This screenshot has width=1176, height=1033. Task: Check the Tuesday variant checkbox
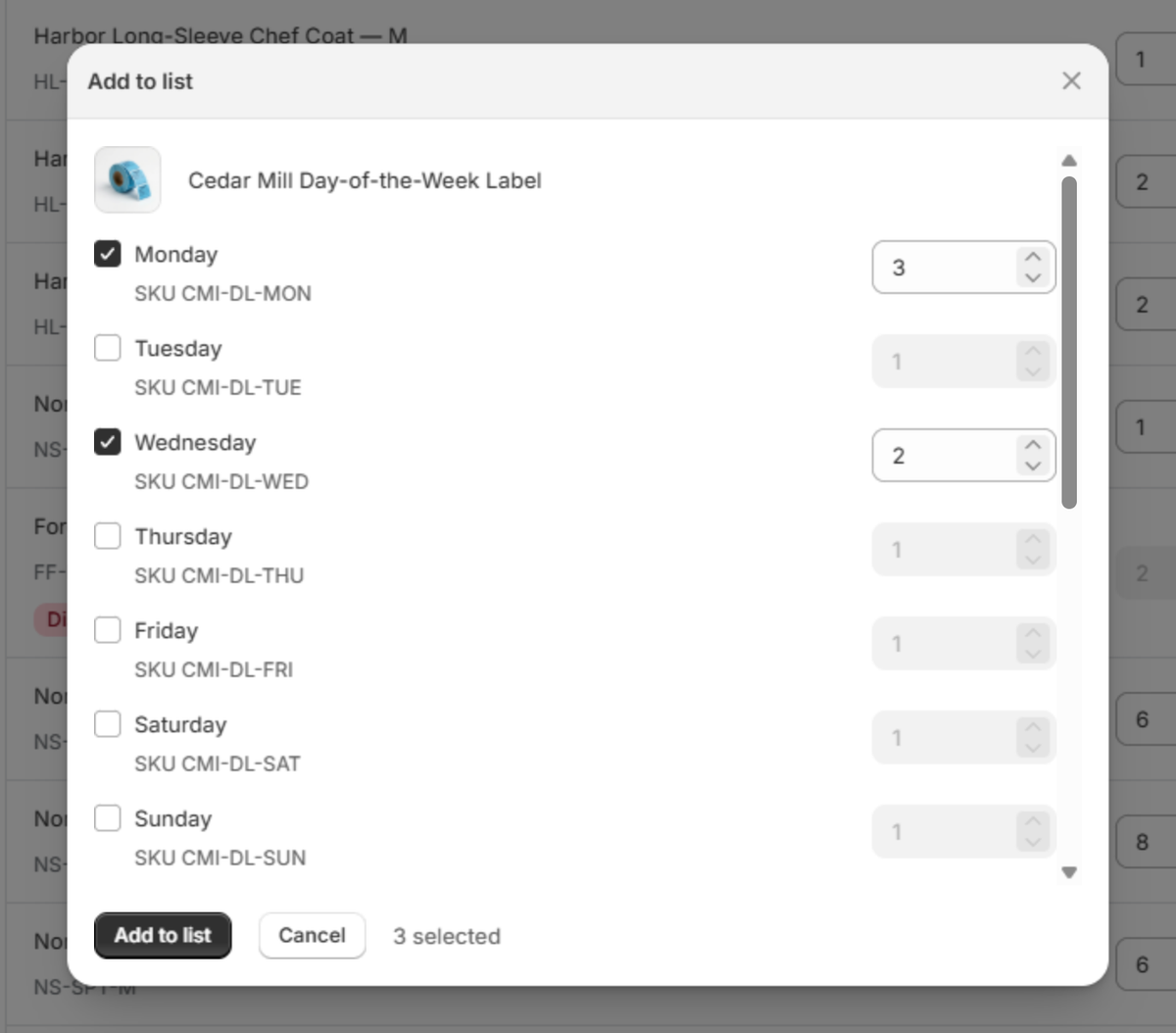click(x=108, y=348)
